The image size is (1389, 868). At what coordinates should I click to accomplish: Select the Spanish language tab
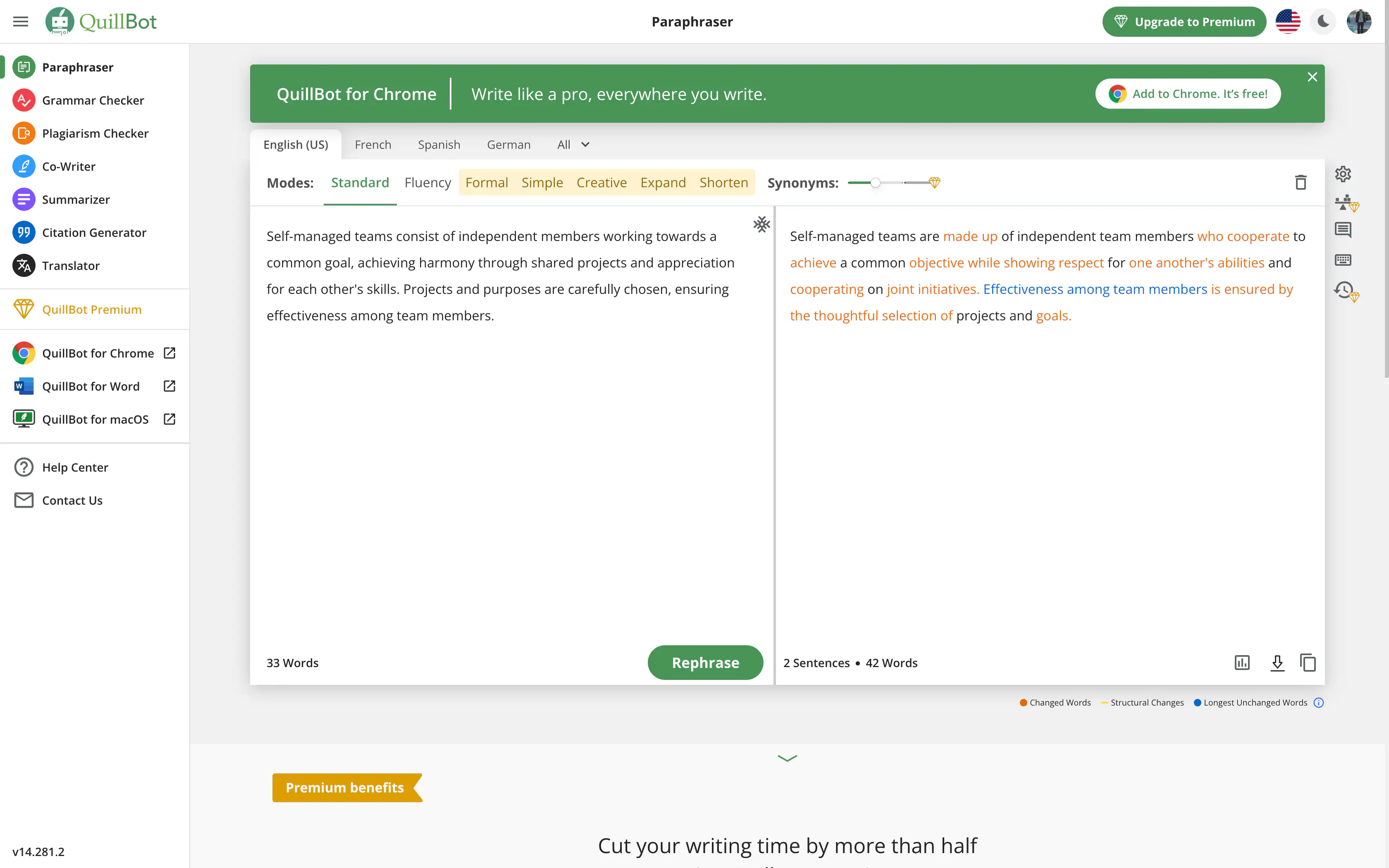tap(439, 145)
